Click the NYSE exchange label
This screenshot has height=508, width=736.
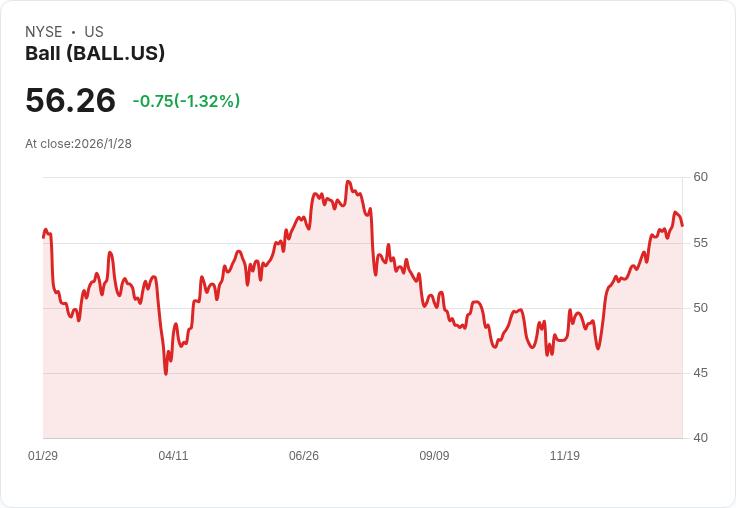click(x=44, y=32)
